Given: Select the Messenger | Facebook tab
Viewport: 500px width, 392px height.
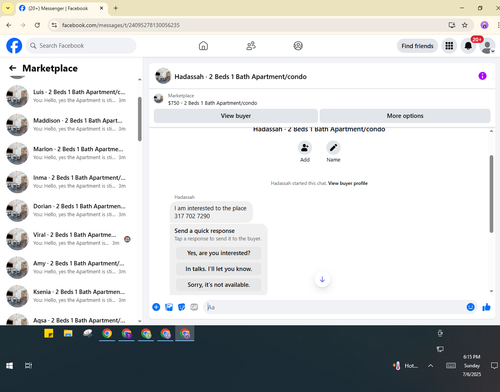Looking at the screenshot, I should pyautogui.click(x=62, y=8).
